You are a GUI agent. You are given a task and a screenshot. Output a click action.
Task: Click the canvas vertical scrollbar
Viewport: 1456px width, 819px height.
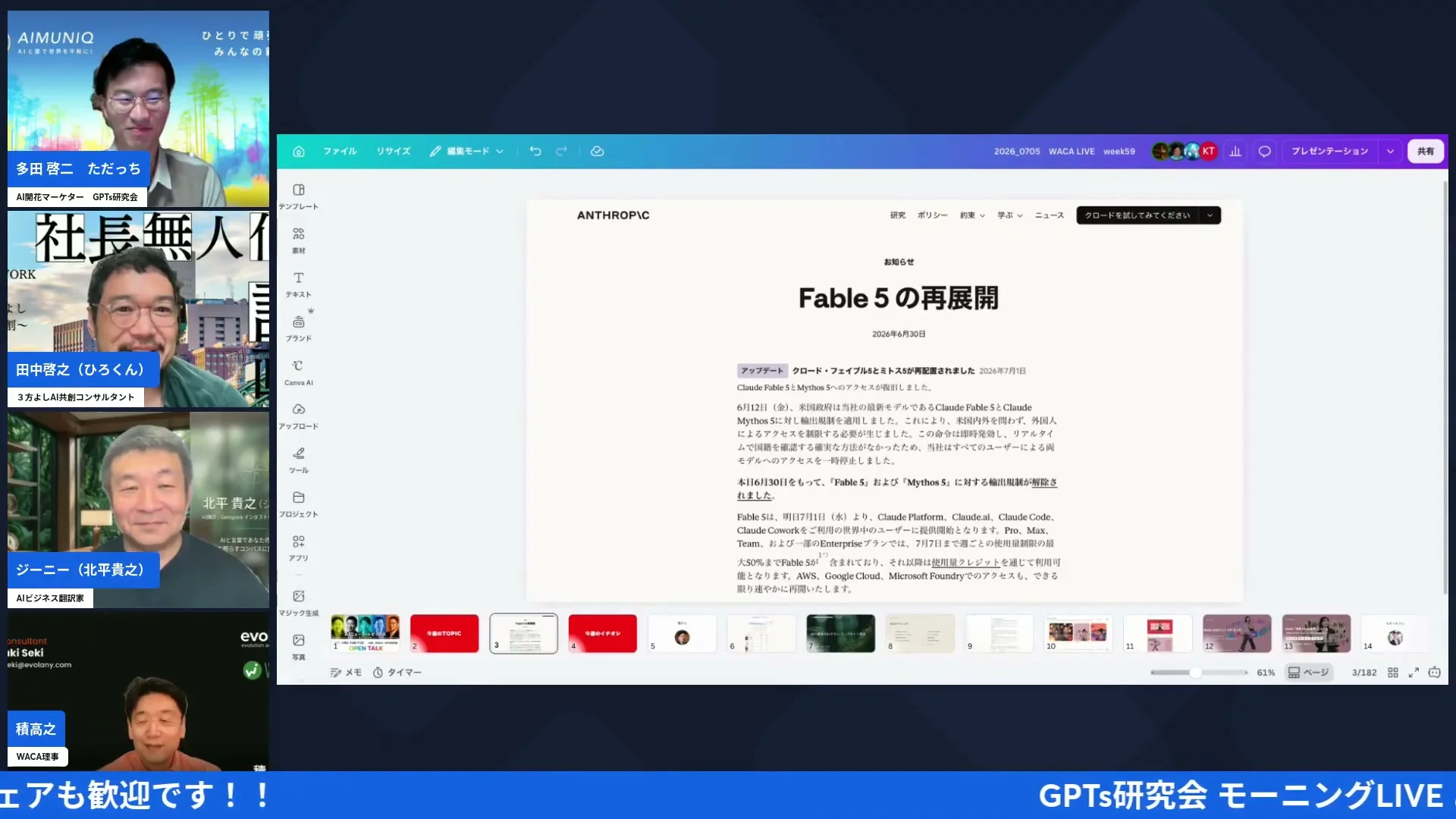pyautogui.click(x=1445, y=387)
